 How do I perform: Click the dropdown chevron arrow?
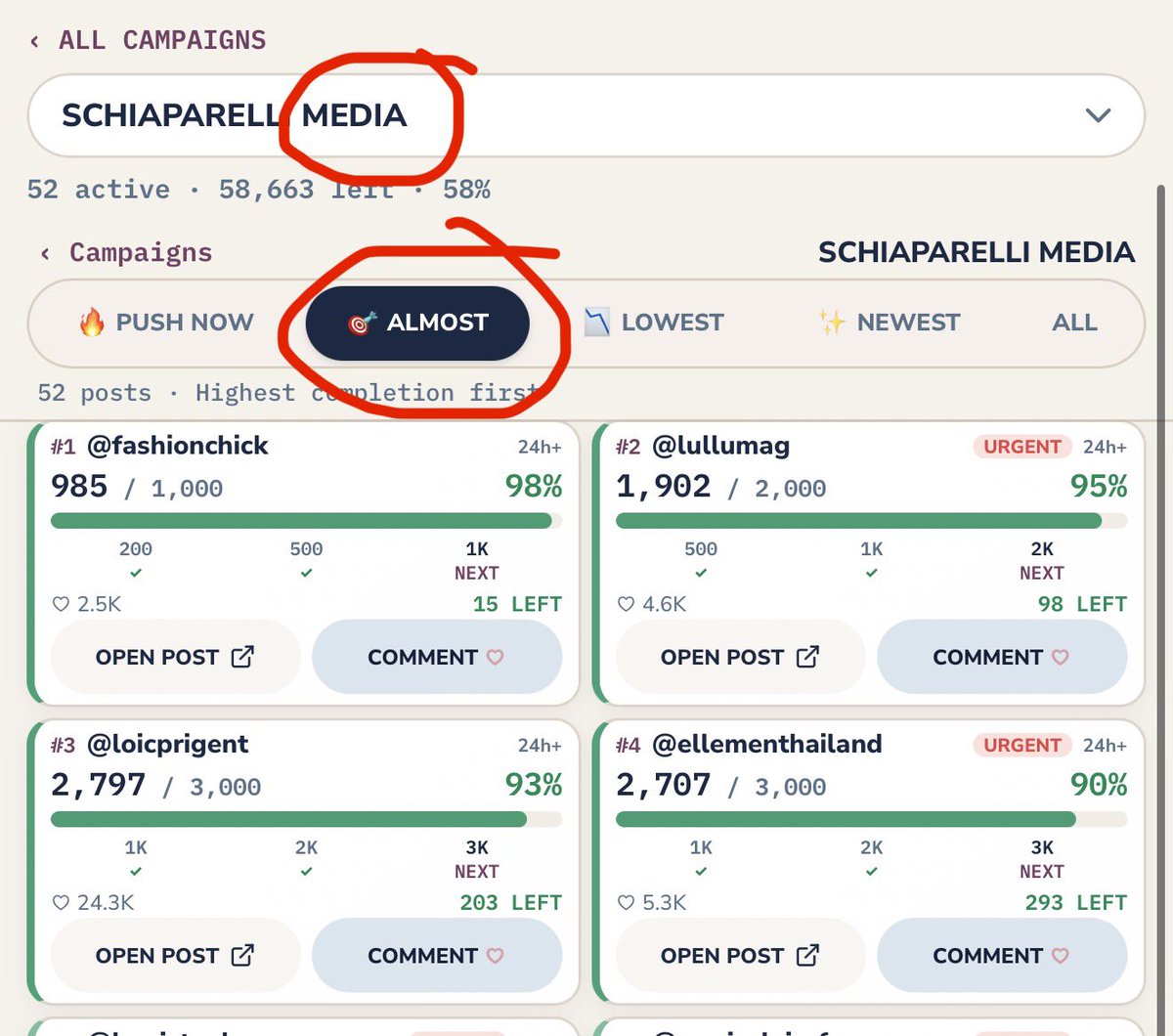[x=1099, y=115]
